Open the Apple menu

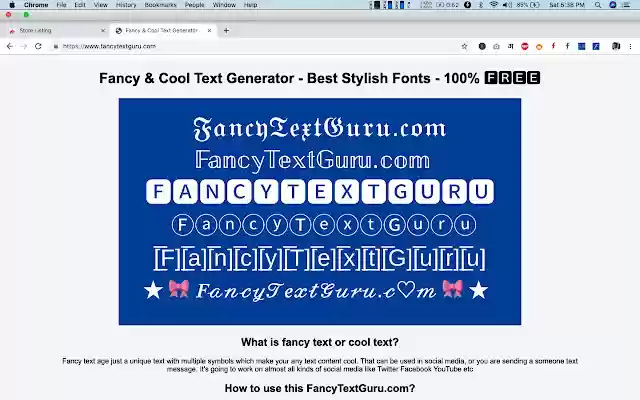pyautogui.click(x=12, y=5)
